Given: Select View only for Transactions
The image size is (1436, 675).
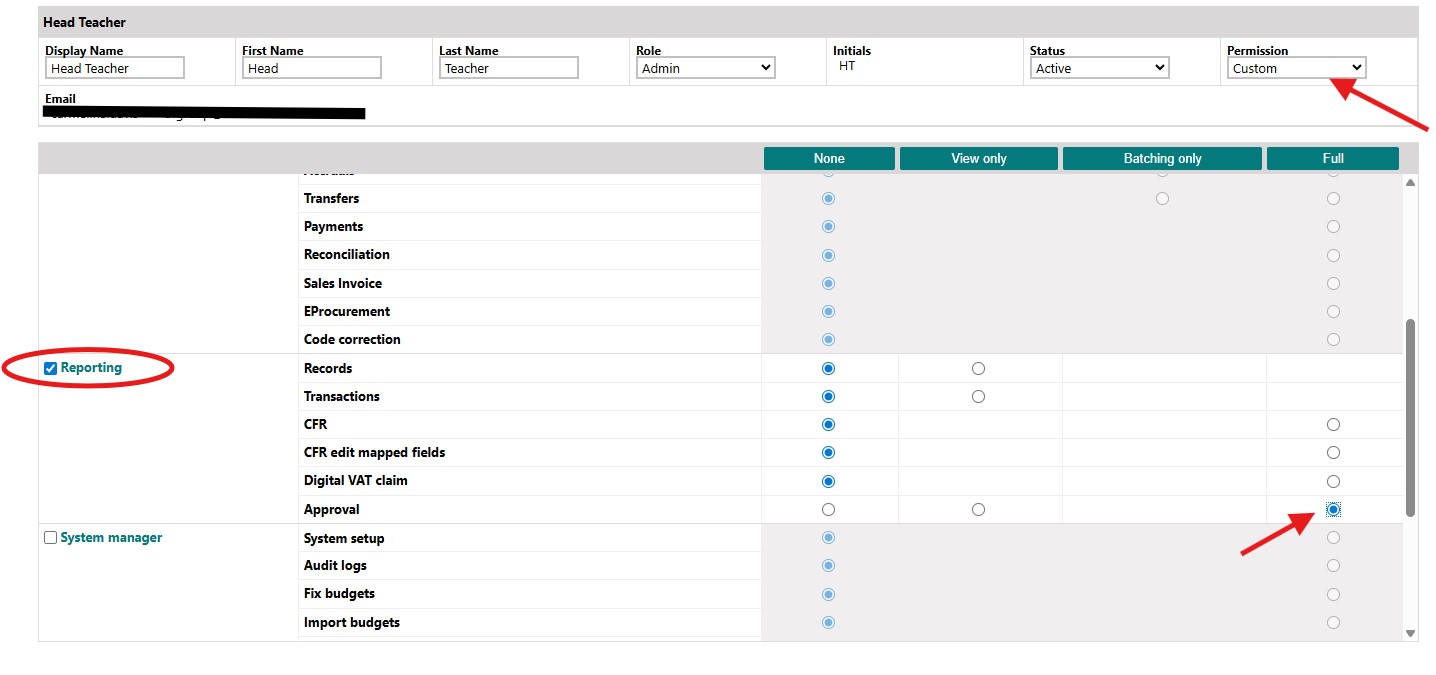Looking at the screenshot, I should click(978, 396).
